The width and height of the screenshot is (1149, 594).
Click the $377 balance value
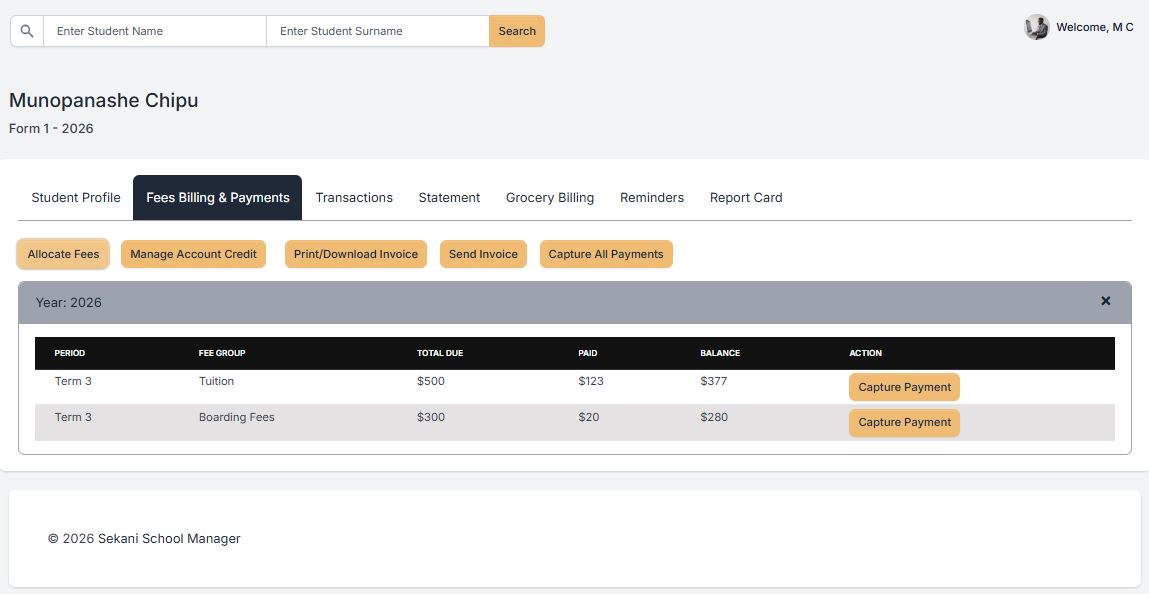click(714, 382)
